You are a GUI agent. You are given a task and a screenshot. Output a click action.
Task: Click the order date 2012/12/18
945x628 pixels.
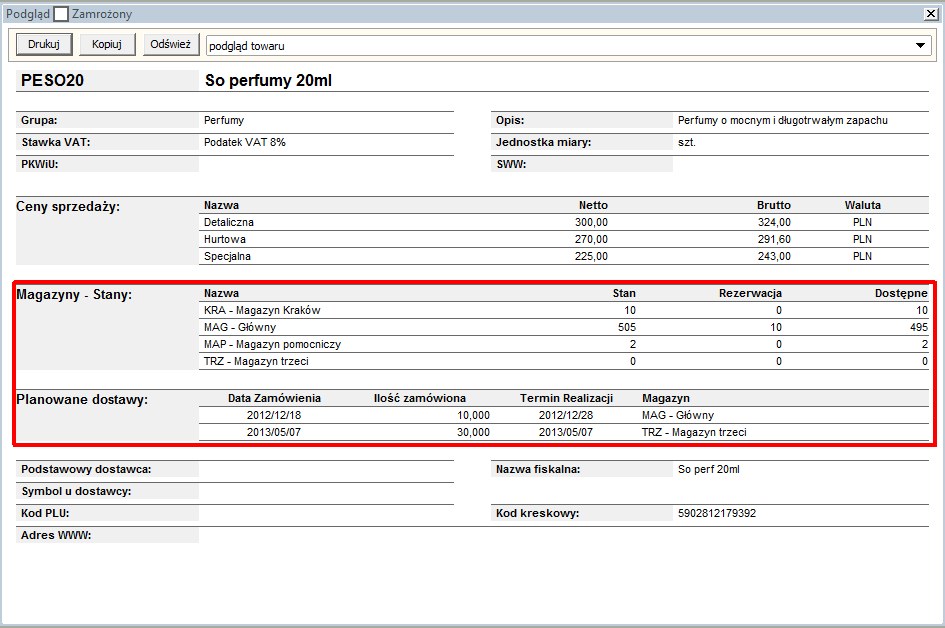coord(274,415)
